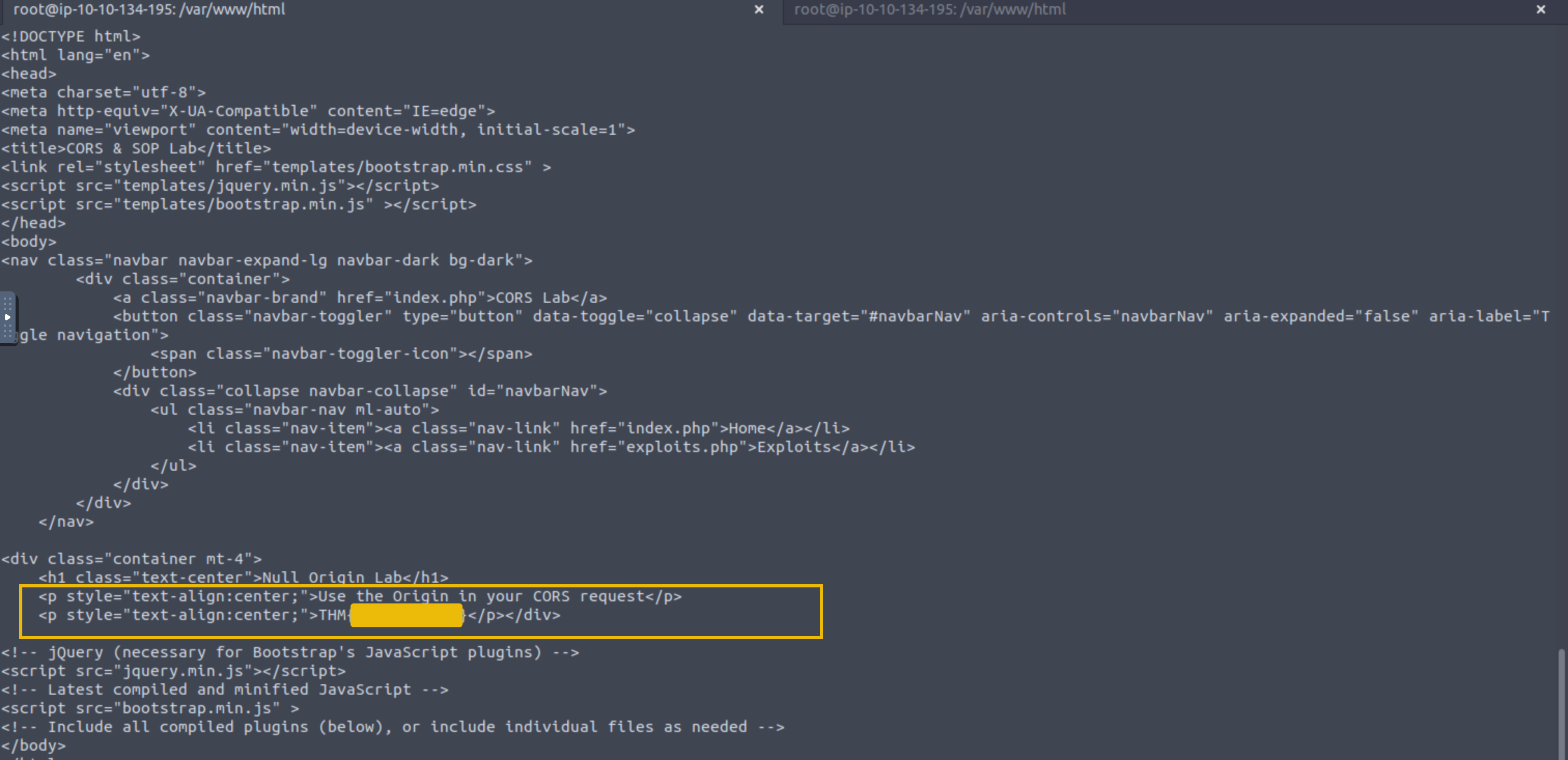Click the jQuery necessary-for-Bootstrap comment line
This screenshot has height=760, width=1568.
(x=290, y=652)
